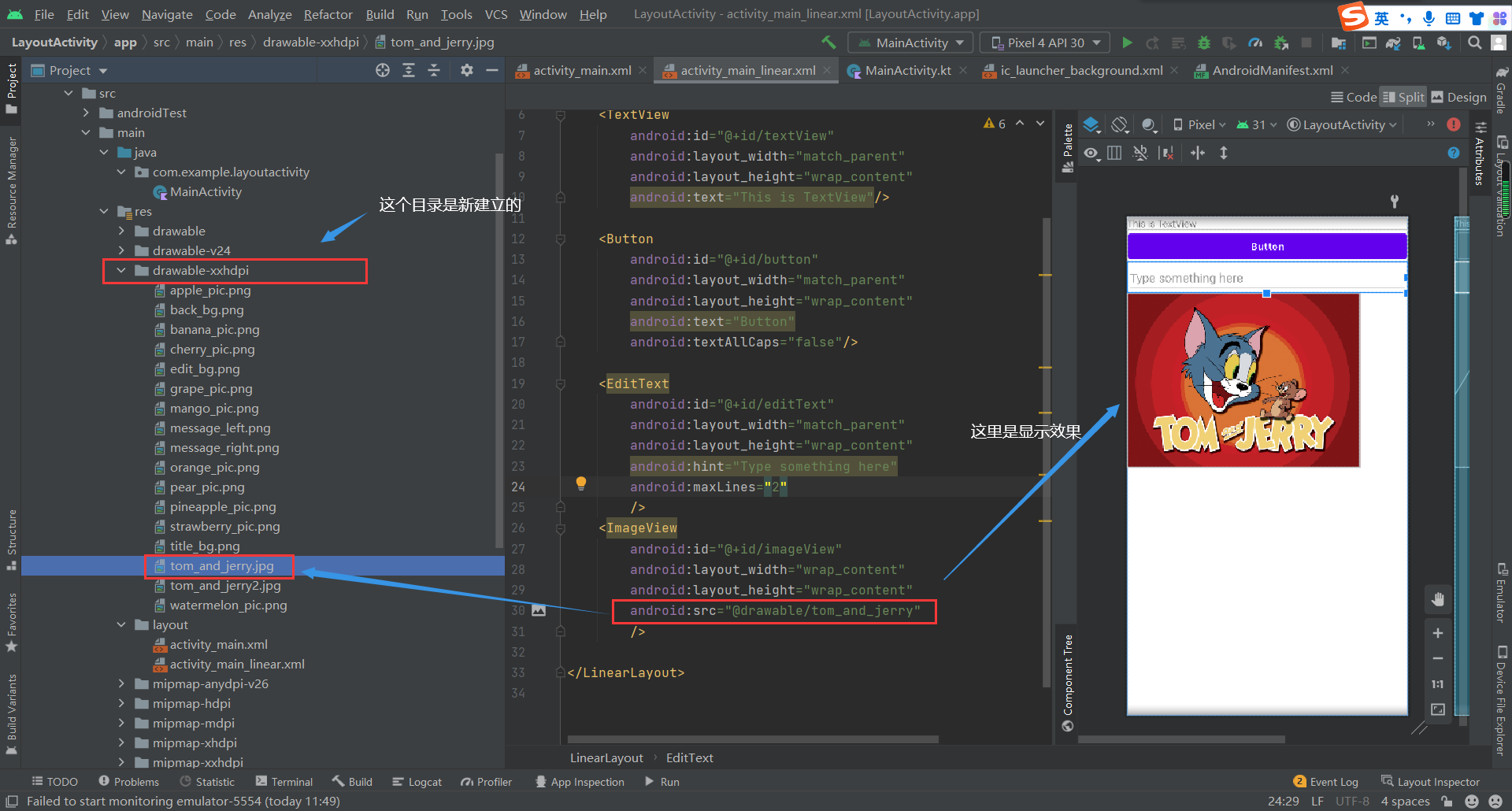Open the Pixel device preview dropdown
The image size is (1512, 811).
(x=1199, y=124)
